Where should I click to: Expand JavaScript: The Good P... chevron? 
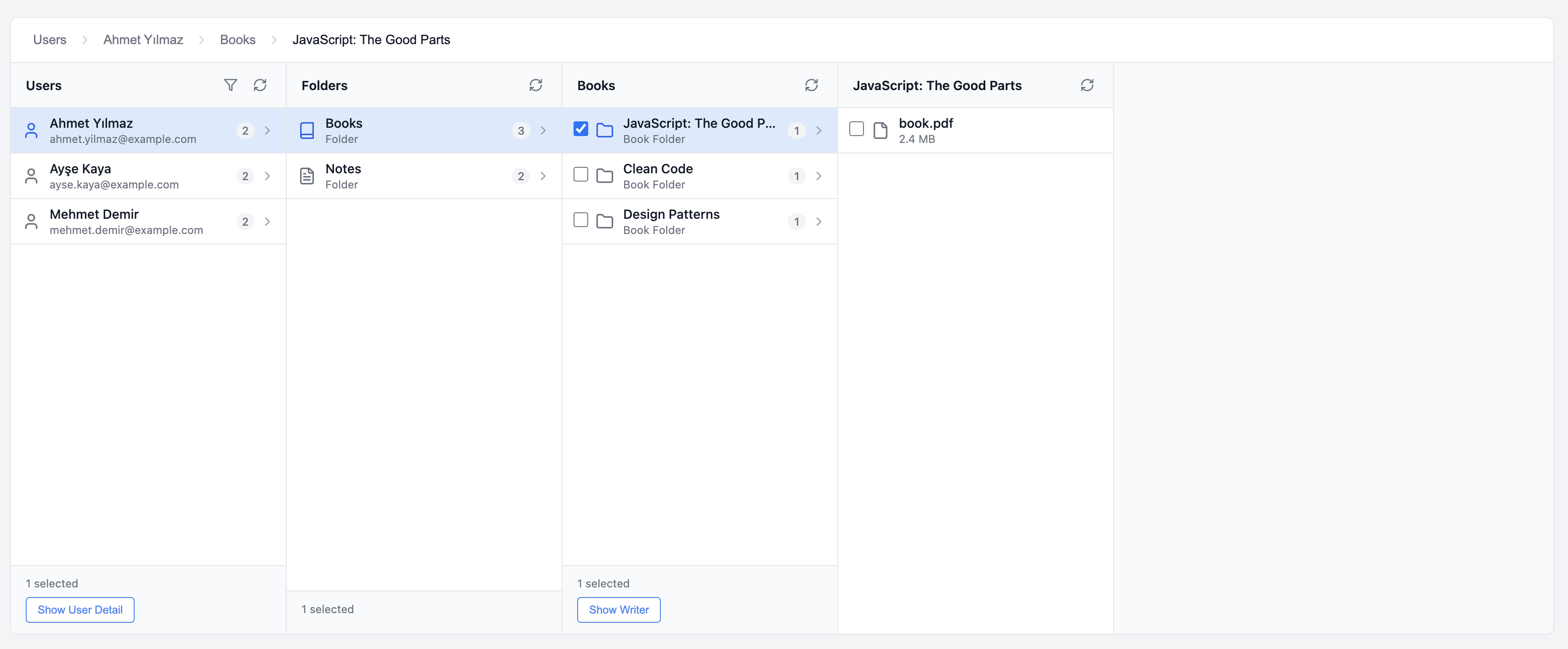click(x=818, y=130)
